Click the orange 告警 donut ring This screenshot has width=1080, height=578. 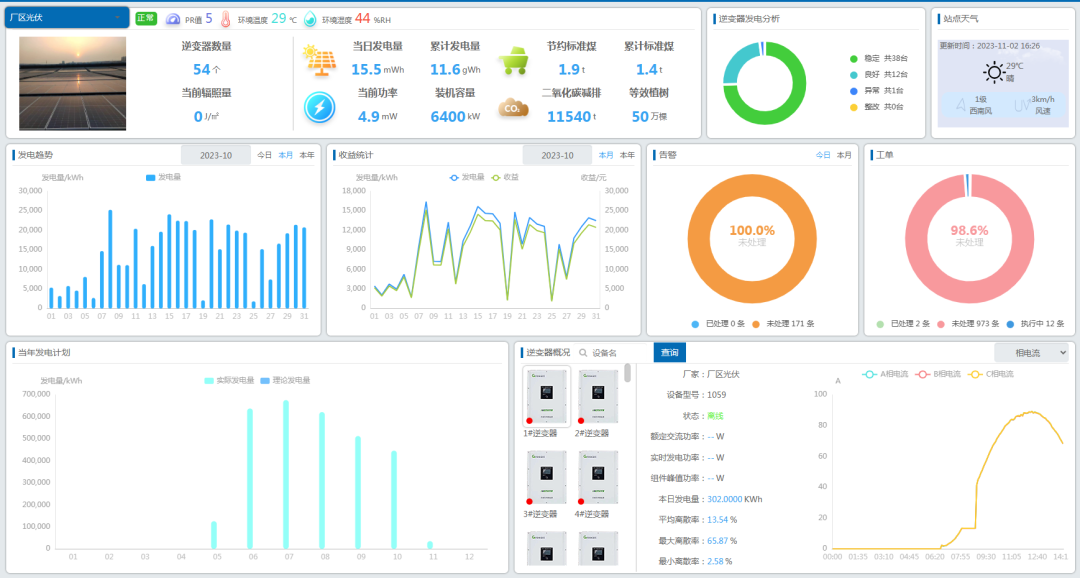tap(752, 291)
